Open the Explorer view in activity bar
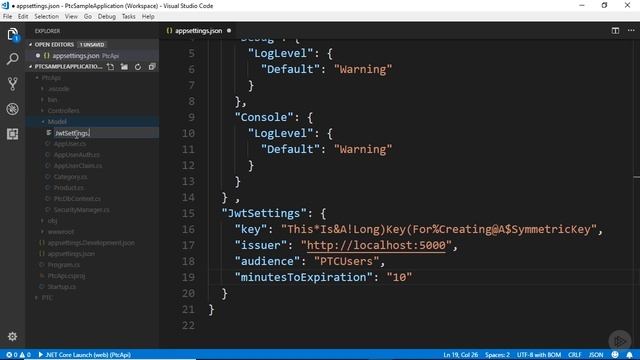This screenshot has height=360, width=640. [x=13, y=34]
